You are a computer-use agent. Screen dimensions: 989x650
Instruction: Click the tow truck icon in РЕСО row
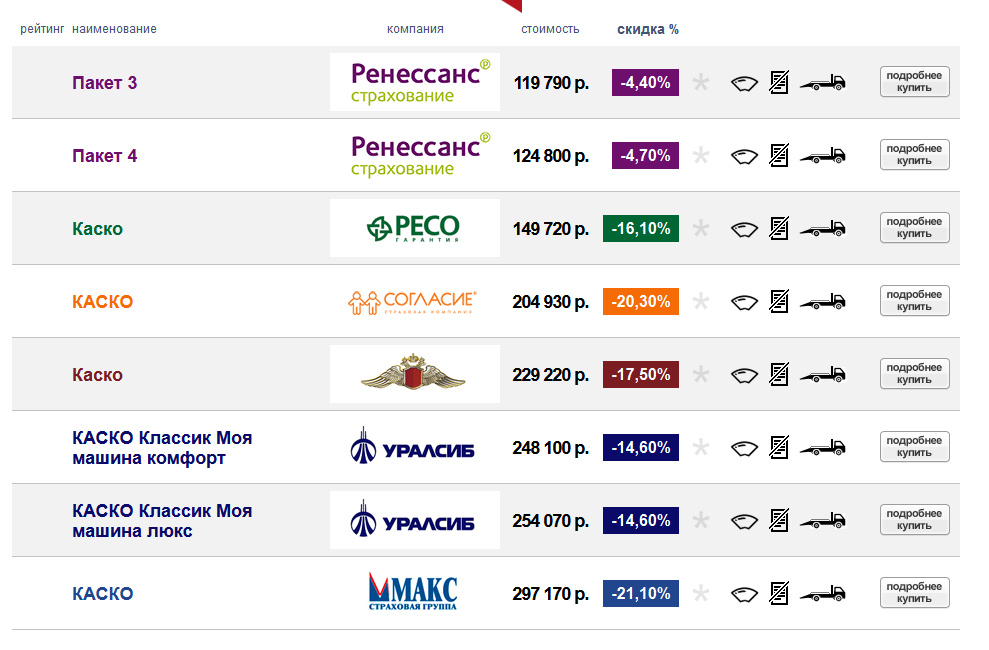[x=822, y=229]
